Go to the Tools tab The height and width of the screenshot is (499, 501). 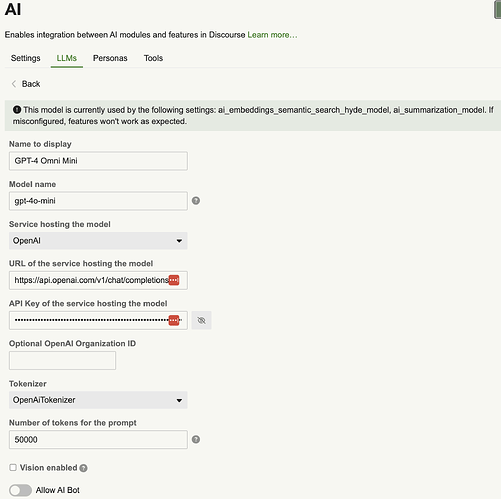(x=153, y=58)
